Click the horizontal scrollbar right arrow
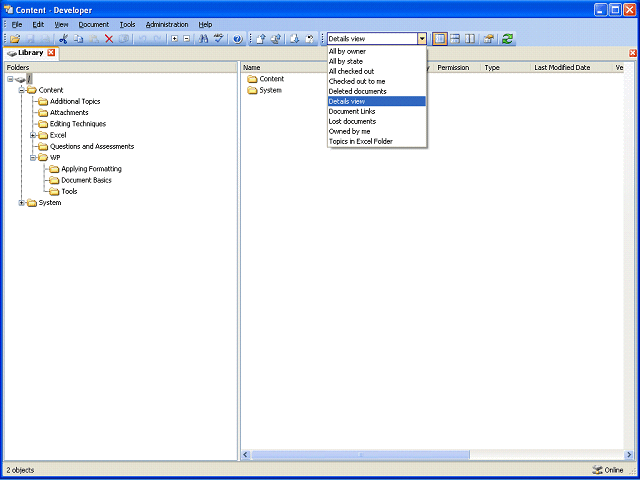The image size is (640, 480). [629, 454]
